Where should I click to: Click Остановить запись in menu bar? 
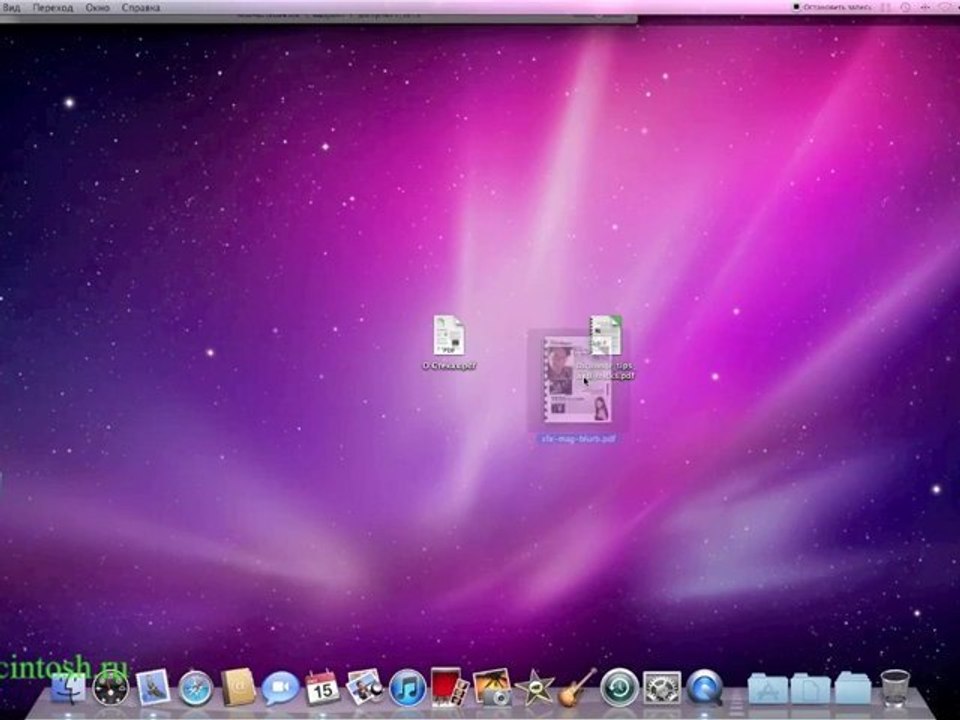coord(833,7)
